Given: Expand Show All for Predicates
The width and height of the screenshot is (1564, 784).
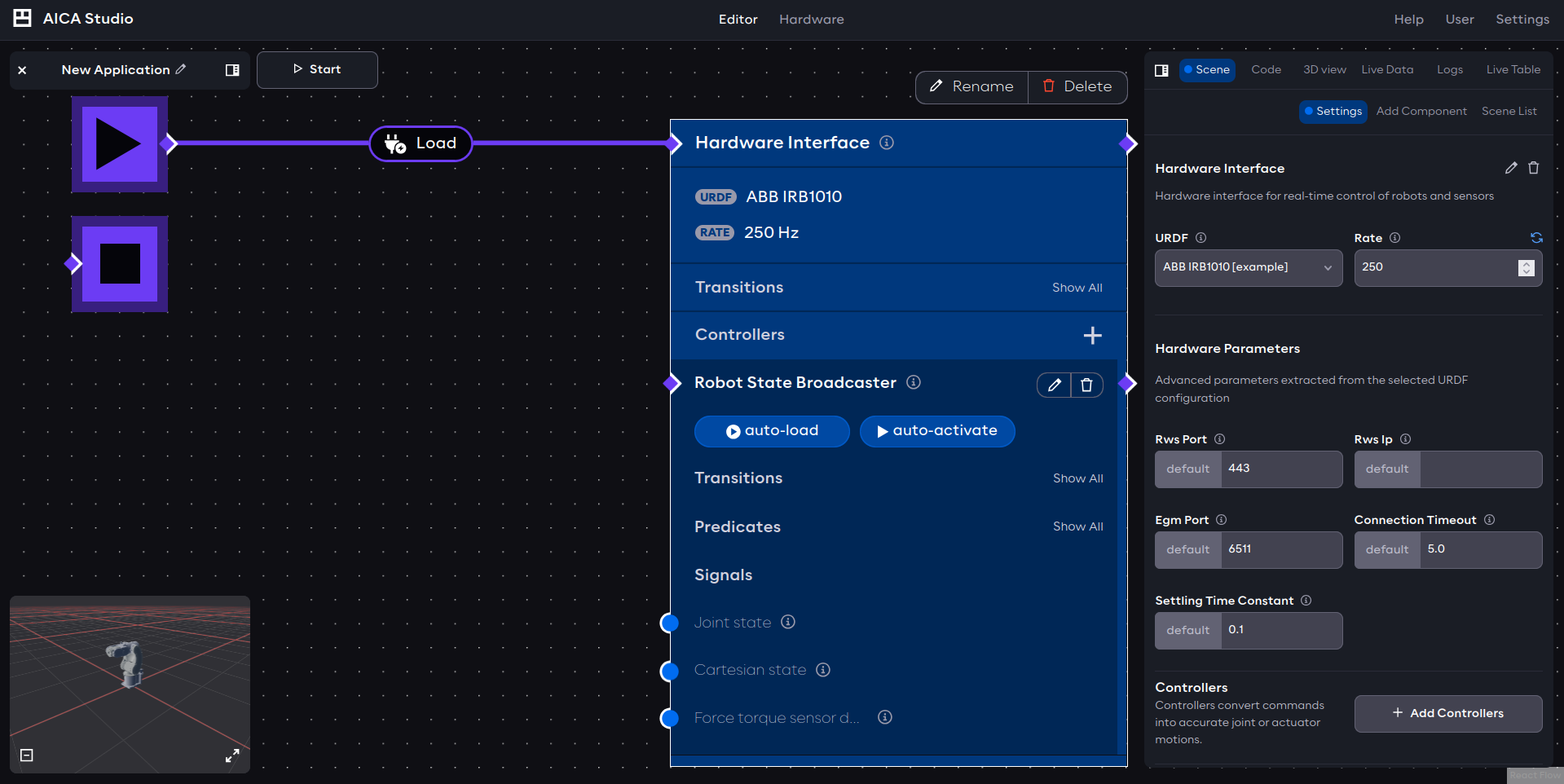Looking at the screenshot, I should (1077, 526).
